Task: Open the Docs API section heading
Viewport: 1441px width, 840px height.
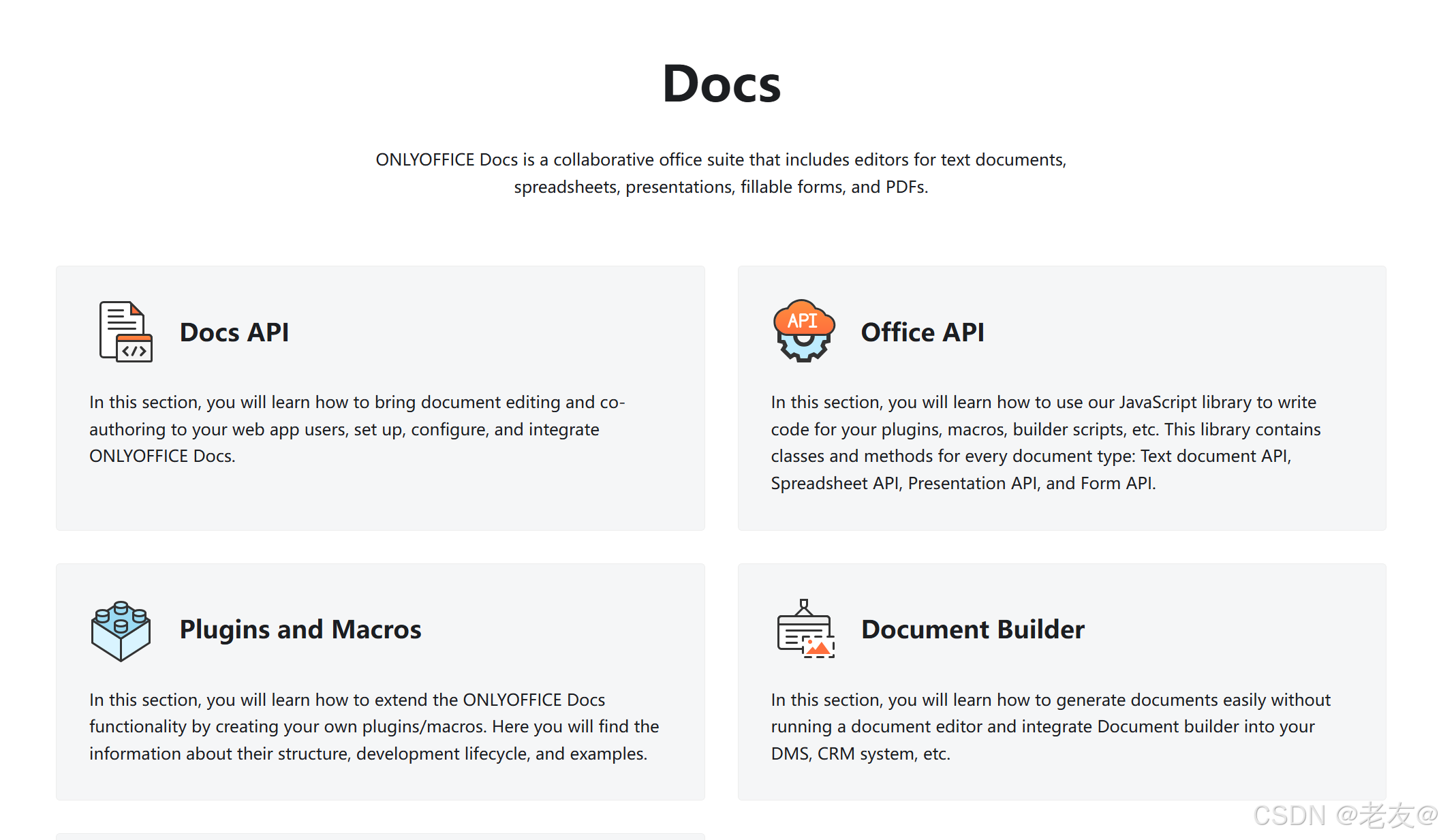Action: point(234,332)
